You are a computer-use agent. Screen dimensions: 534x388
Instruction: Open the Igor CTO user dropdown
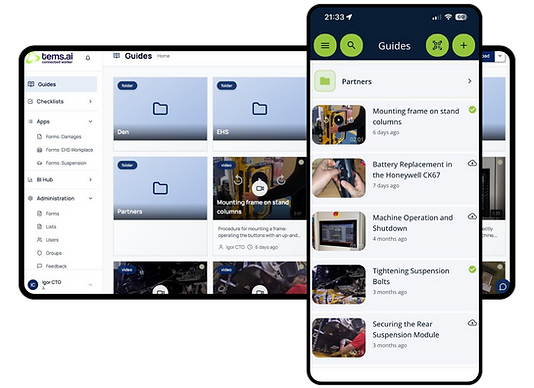[90, 284]
